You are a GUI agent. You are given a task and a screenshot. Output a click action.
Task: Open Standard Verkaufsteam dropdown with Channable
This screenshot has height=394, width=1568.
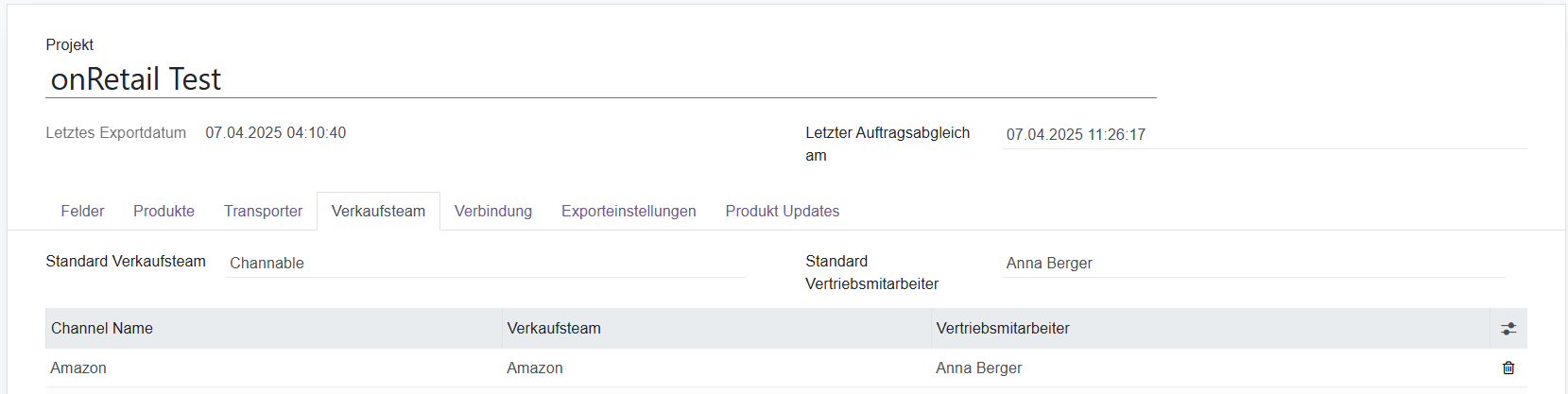(486, 263)
